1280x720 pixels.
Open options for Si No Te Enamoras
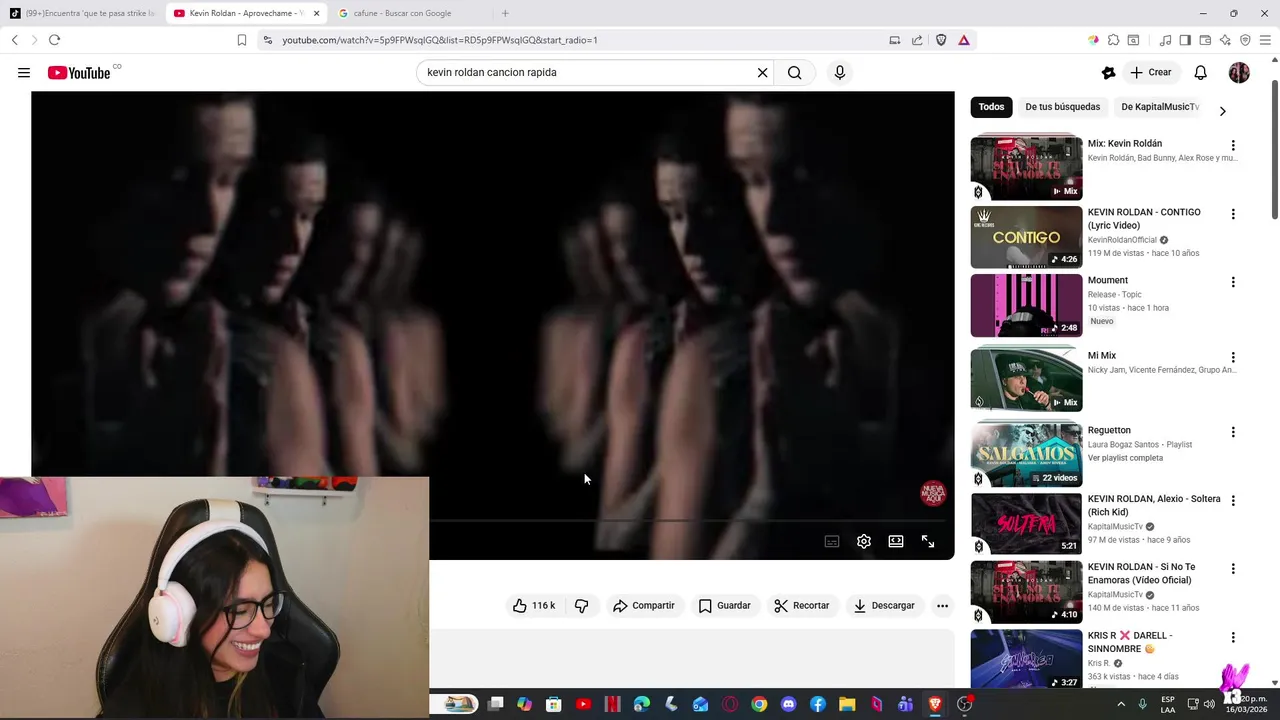[x=1233, y=569]
